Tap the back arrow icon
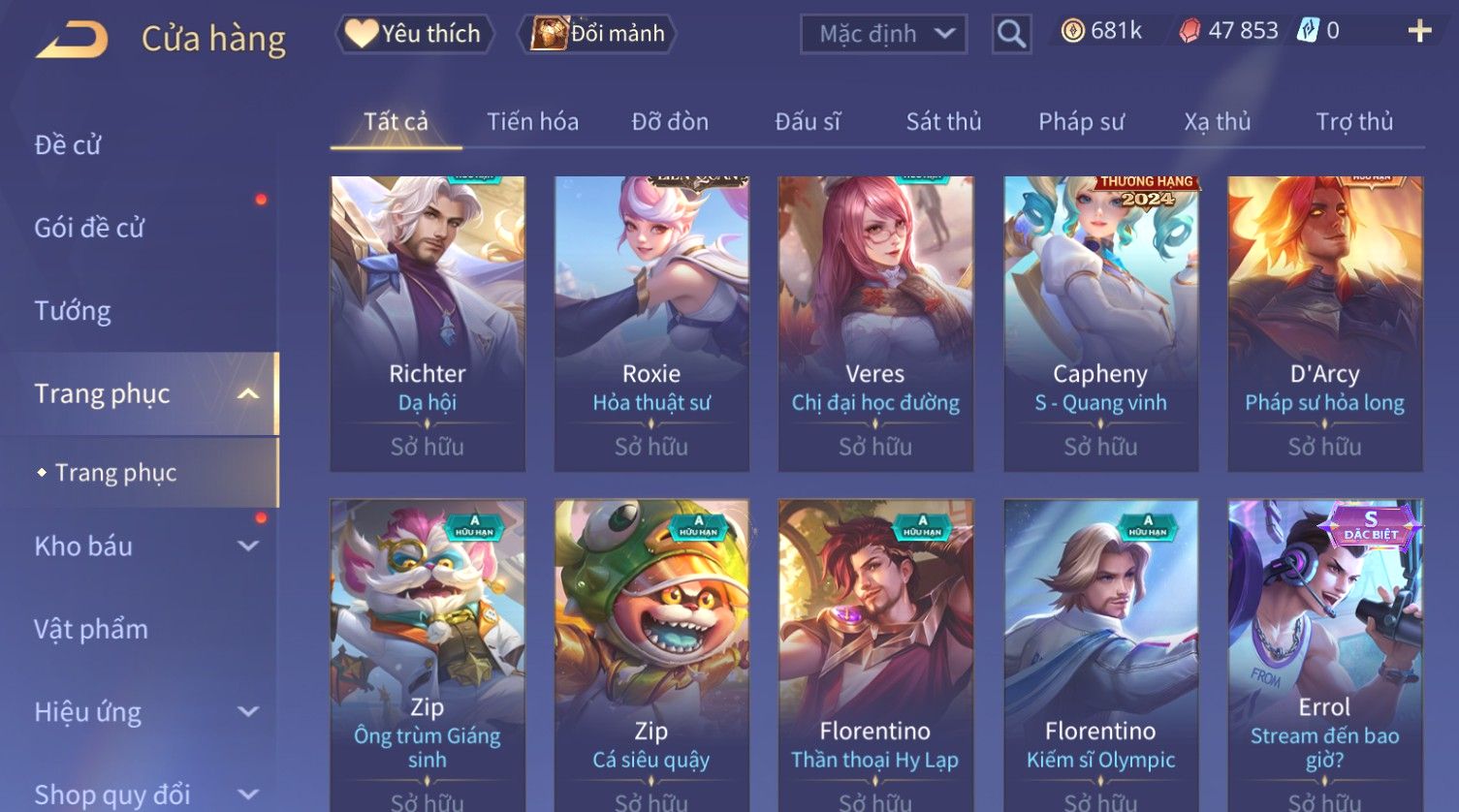Screen dimensions: 1459x812 pyautogui.click(x=72, y=40)
